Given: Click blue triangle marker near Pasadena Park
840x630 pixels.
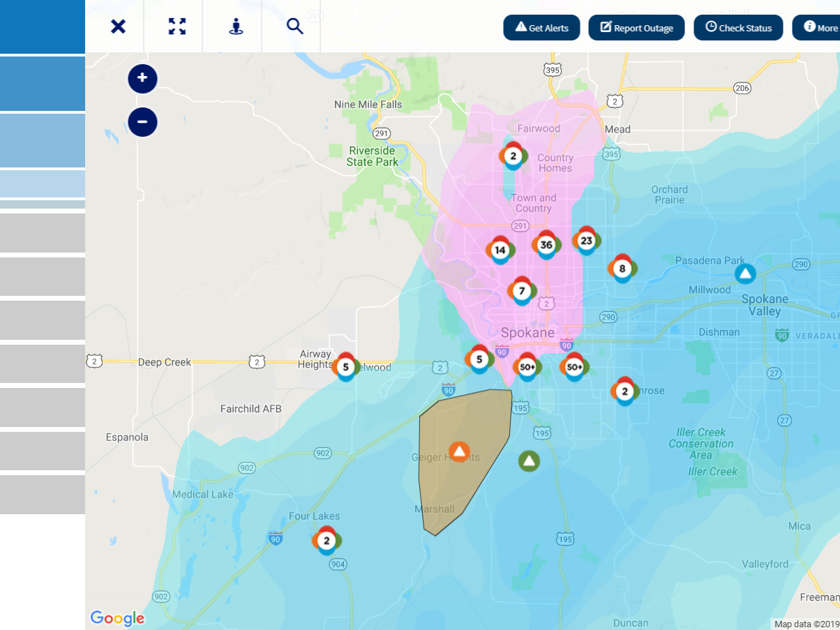Looking at the screenshot, I should pos(744,273).
